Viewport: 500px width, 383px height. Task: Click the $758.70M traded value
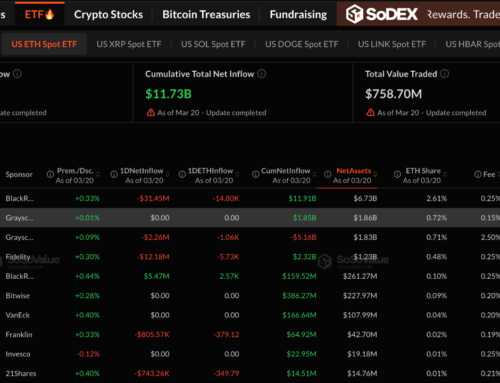[x=393, y=94]
